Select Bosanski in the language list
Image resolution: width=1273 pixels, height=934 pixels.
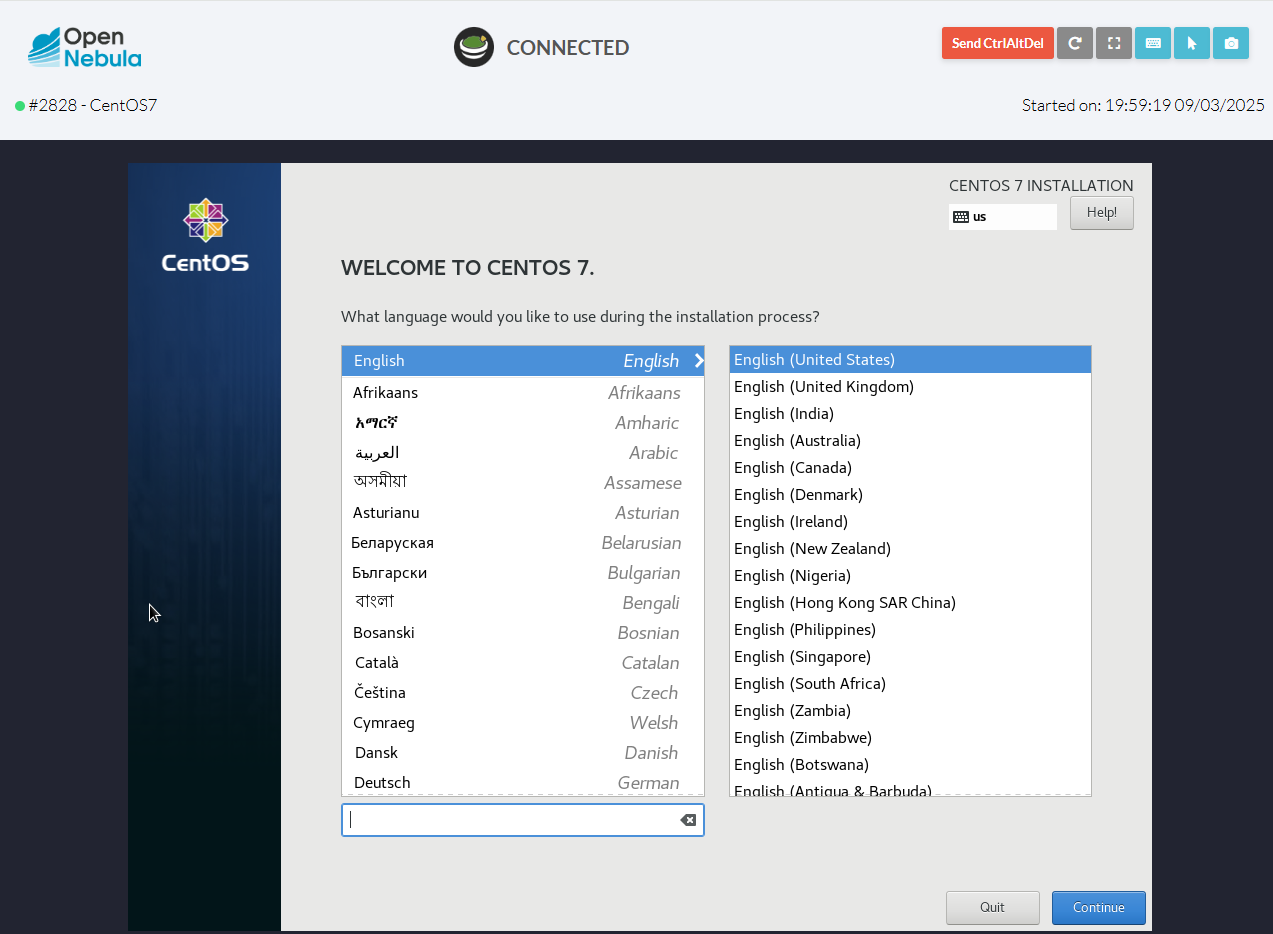pos(523,633)
